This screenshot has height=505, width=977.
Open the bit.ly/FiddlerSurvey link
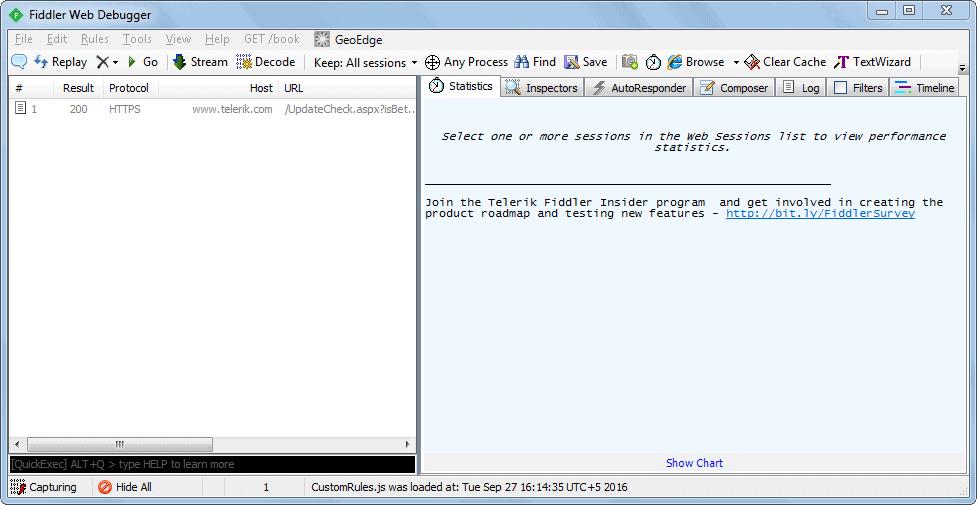click(x=820, y=213)
